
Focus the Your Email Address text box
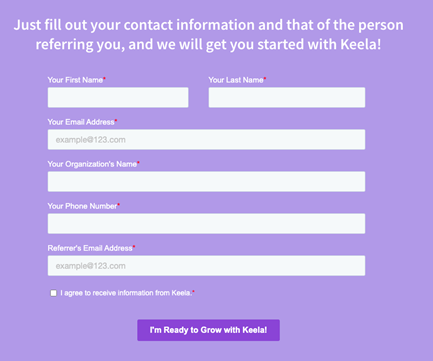(206, 139)
